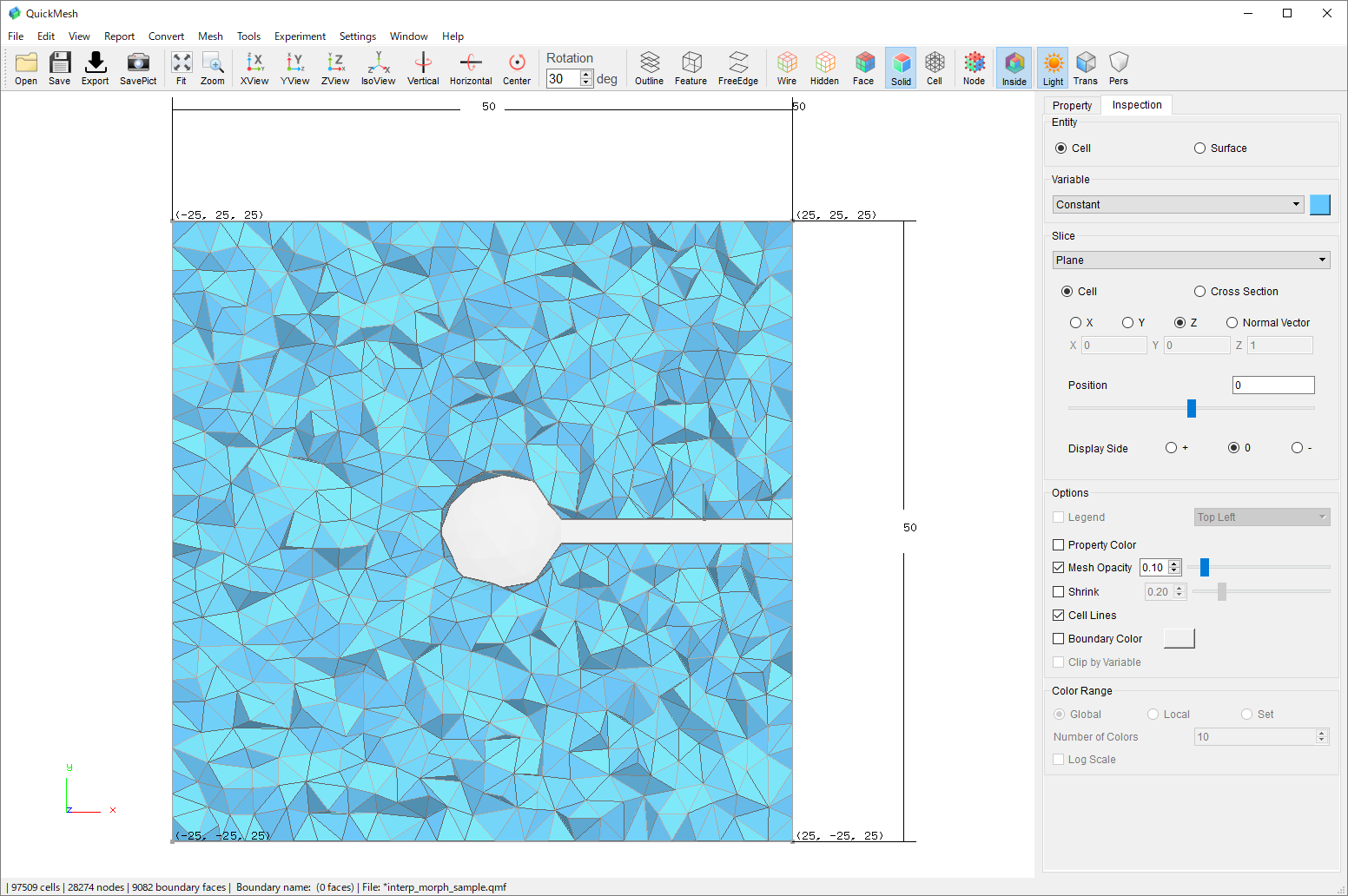This screenshot has height=896, width=1348.
Task: Select the Surface entity radio button
Action: point(1199,148)
